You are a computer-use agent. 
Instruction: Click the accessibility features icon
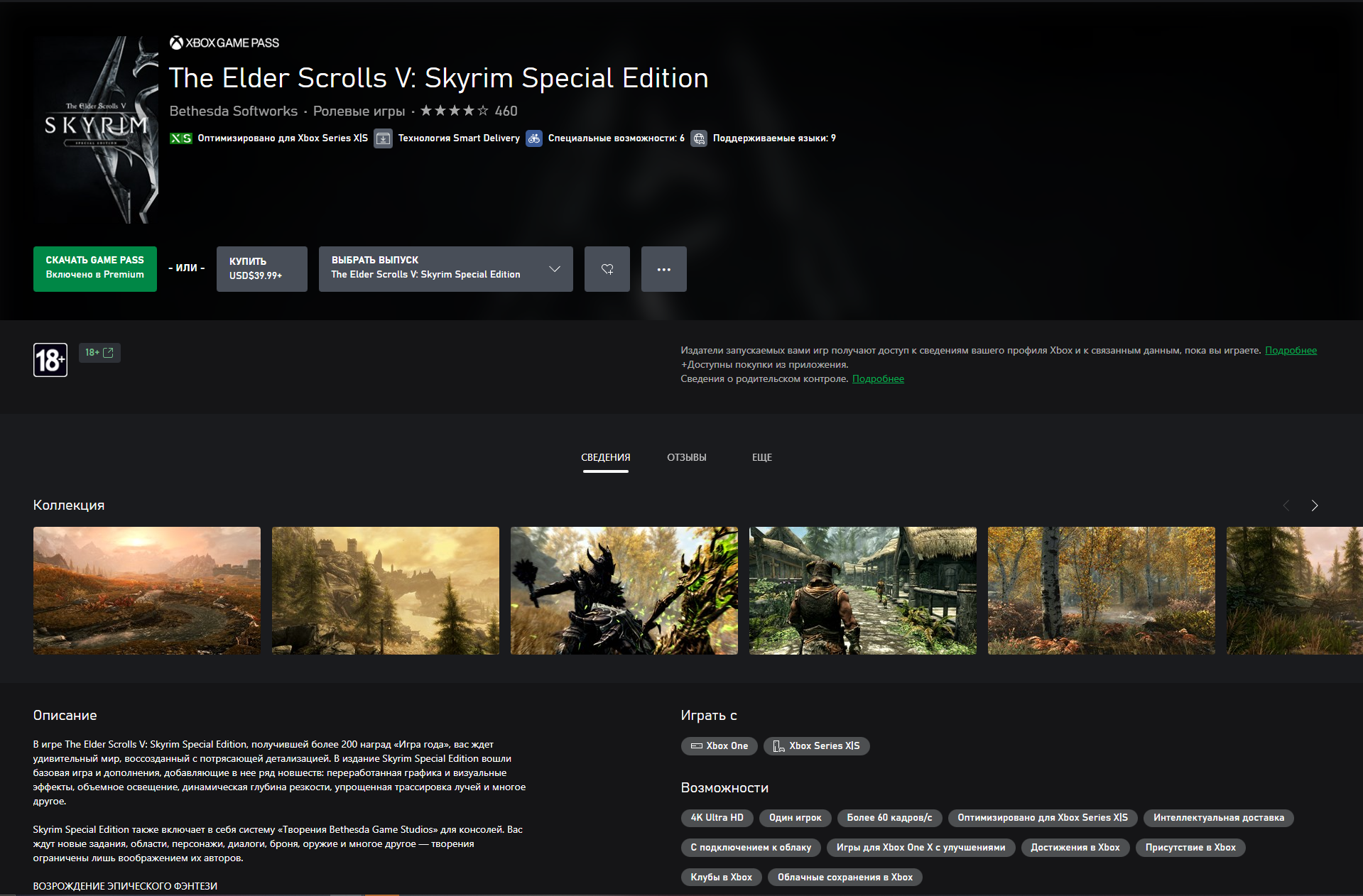534,138
